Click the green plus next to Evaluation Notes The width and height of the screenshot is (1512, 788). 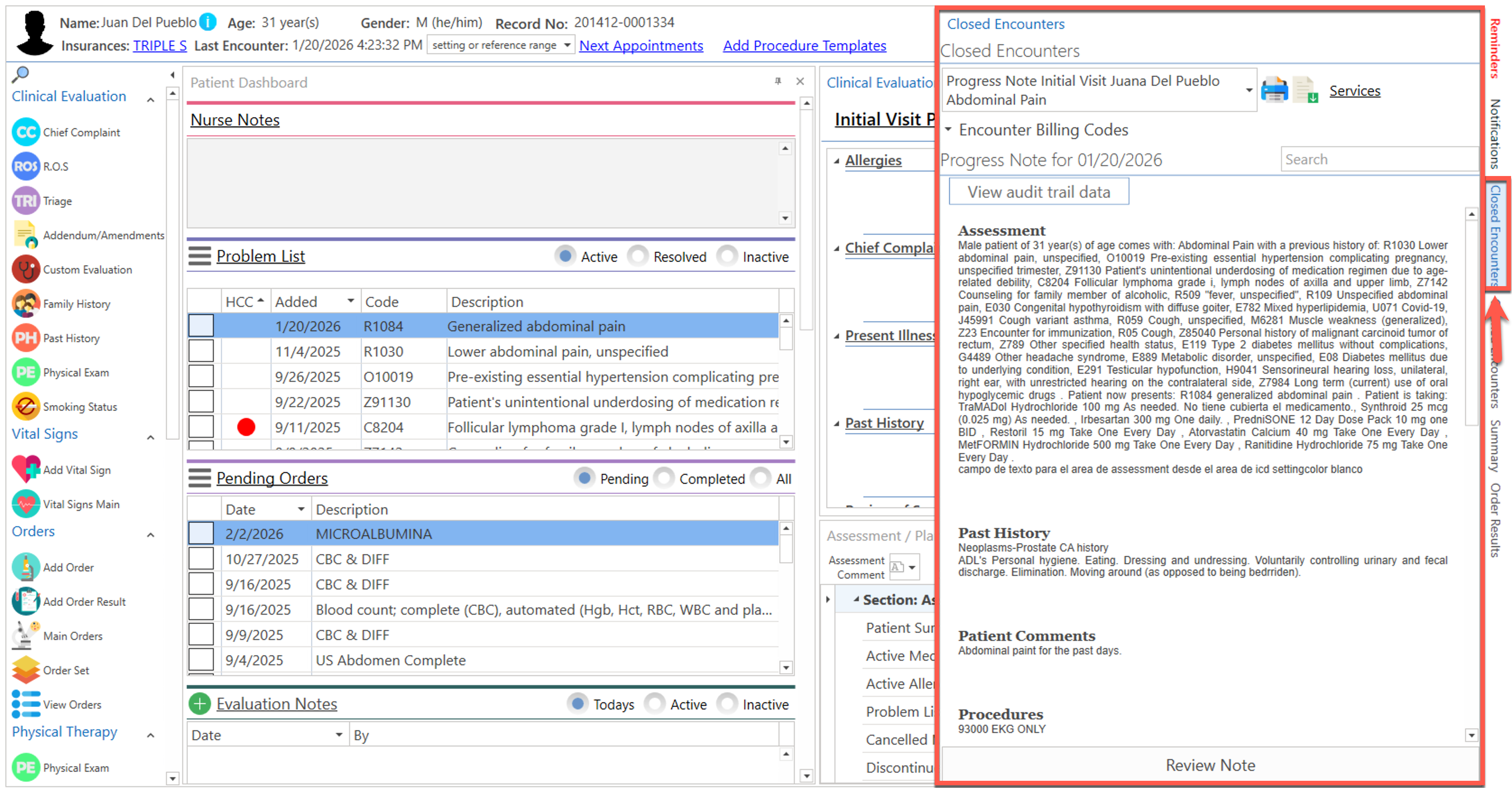(199, 704)
